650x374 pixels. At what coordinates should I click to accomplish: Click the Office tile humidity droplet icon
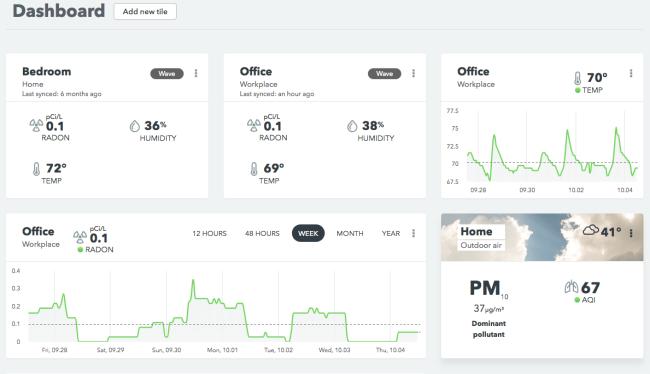pyautogui.click(x=352, y=126)
